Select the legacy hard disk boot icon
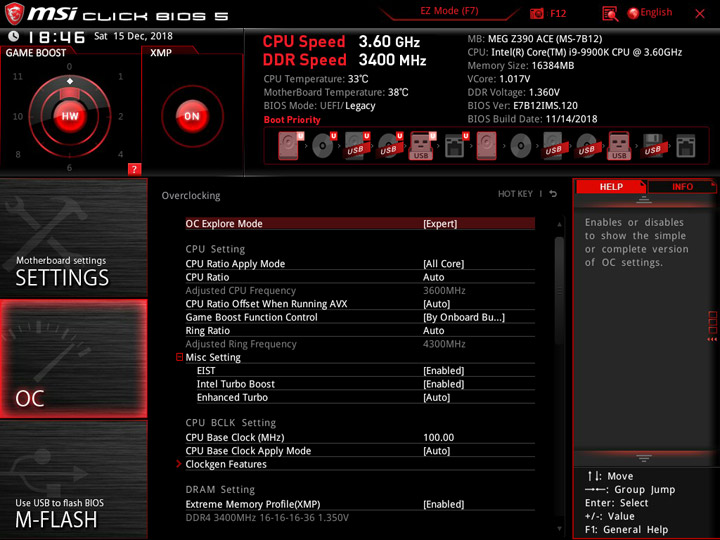Viewport: 720px width, 540px height. point(486,146)
